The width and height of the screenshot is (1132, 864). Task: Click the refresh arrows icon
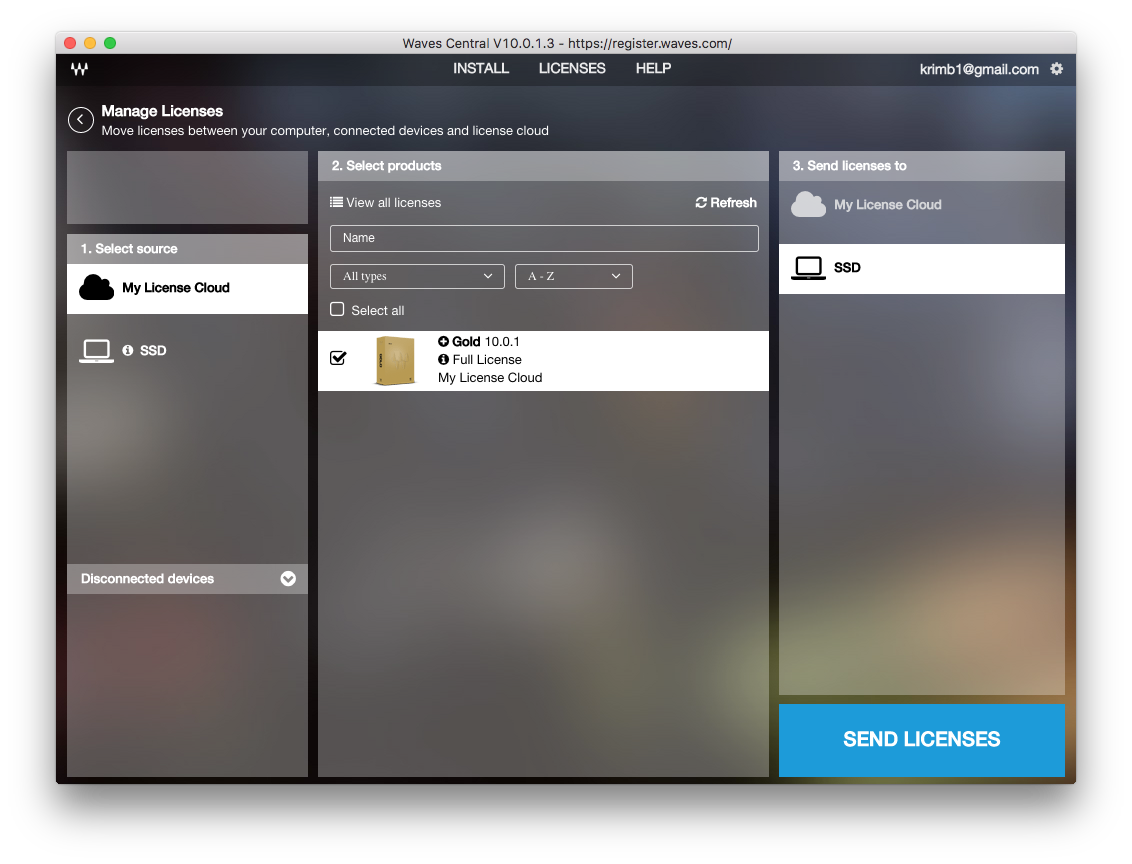pos(701,203)
